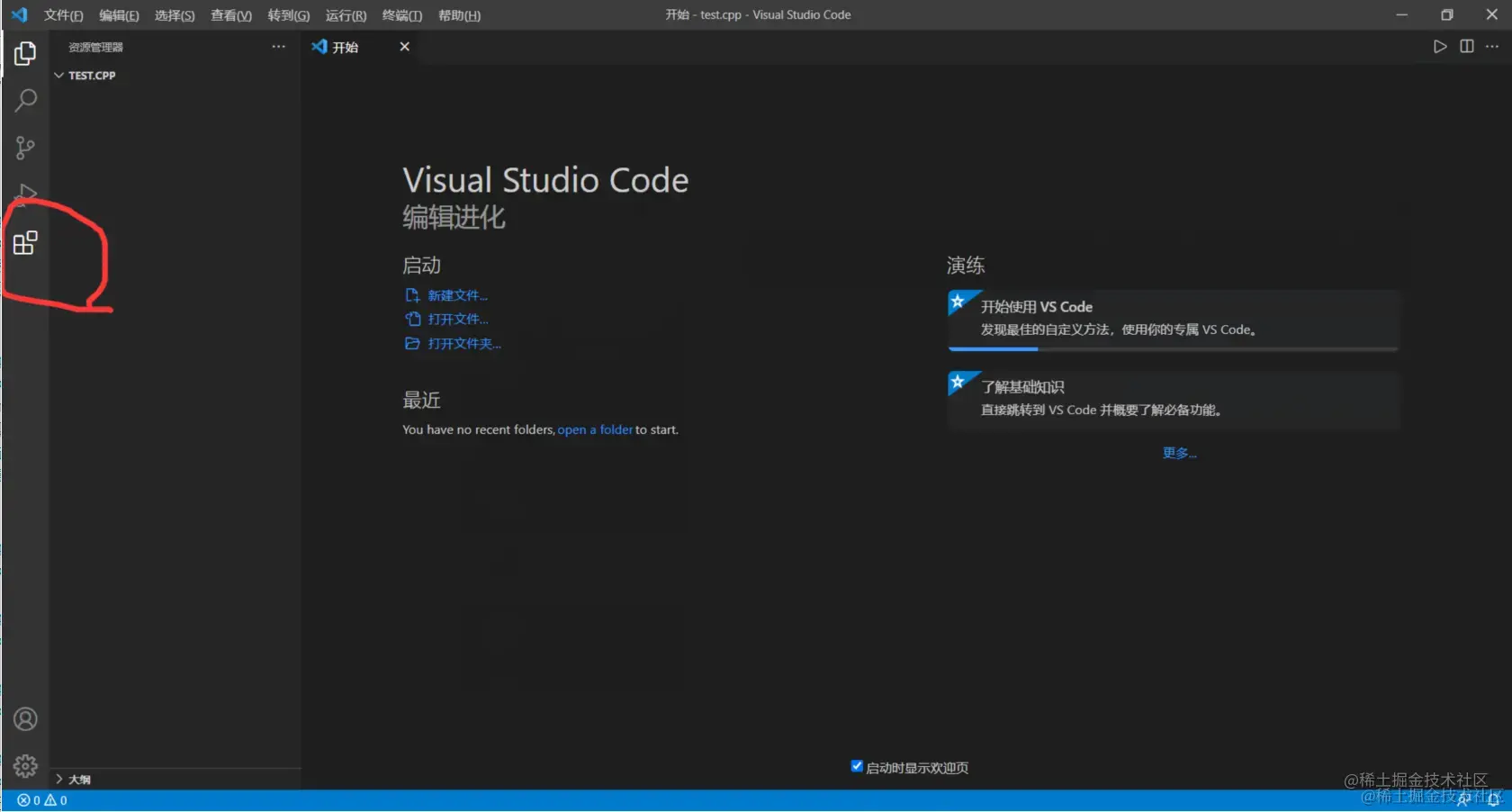
Task: Click the Run triangle icon in the editor toolbar
Action: click(x=1440, y=47)
